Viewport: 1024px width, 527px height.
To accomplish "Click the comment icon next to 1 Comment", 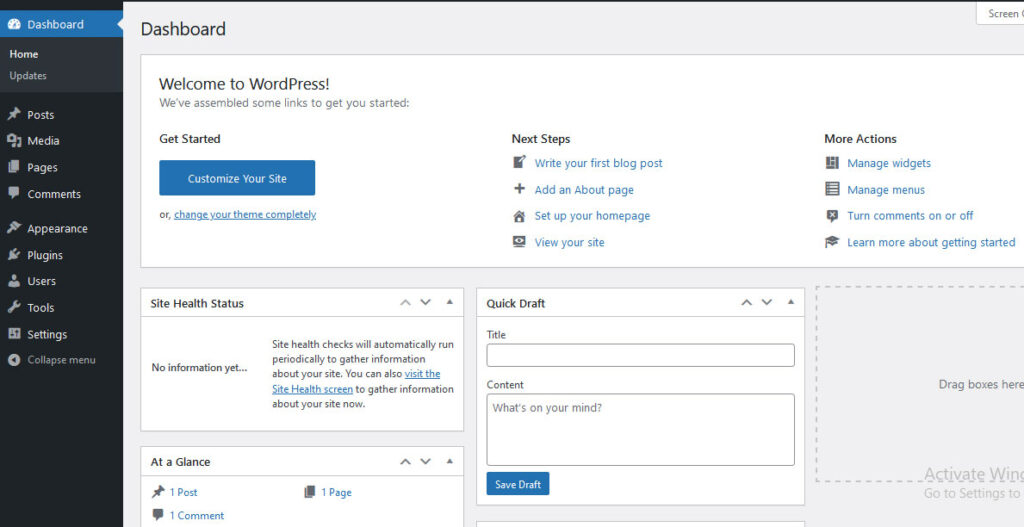I will coord(158,515).
